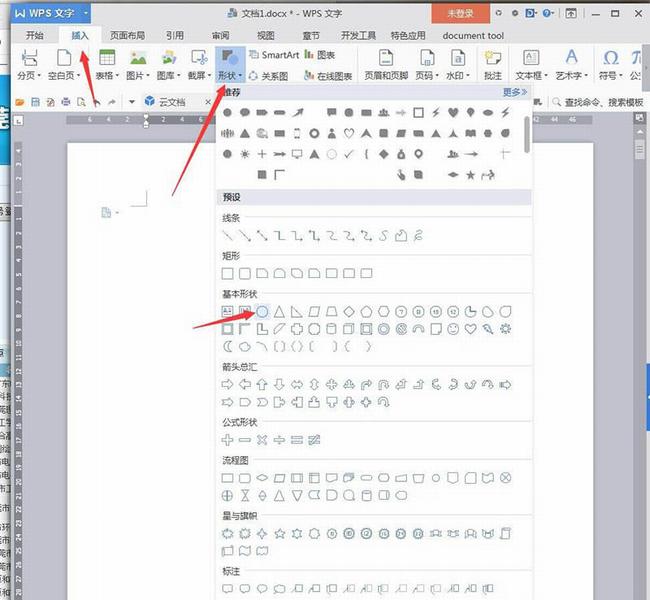Select the decision diamond in 流程图
650x600 pixels.
262,478
